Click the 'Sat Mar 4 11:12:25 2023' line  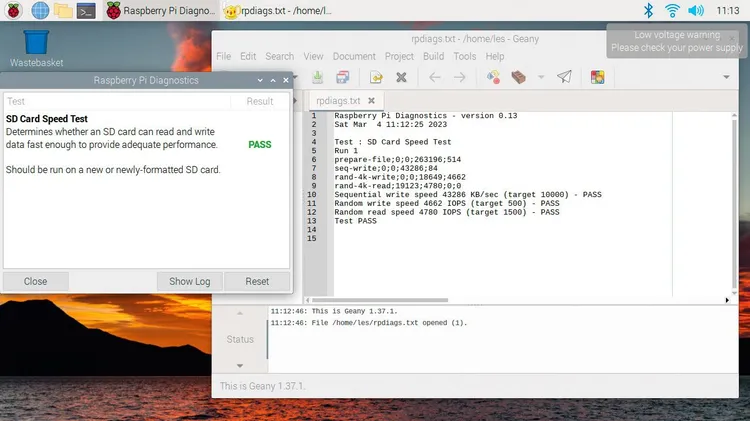tap(390, 124)
